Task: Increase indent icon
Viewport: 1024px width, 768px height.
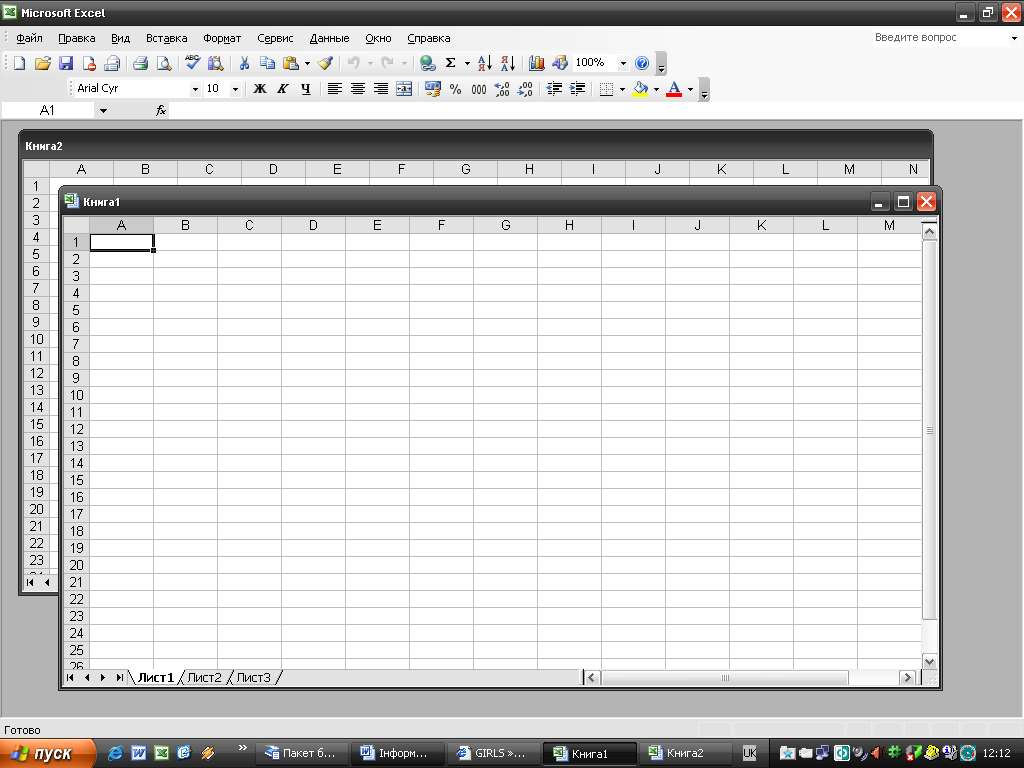Action: tap(577, 89)
